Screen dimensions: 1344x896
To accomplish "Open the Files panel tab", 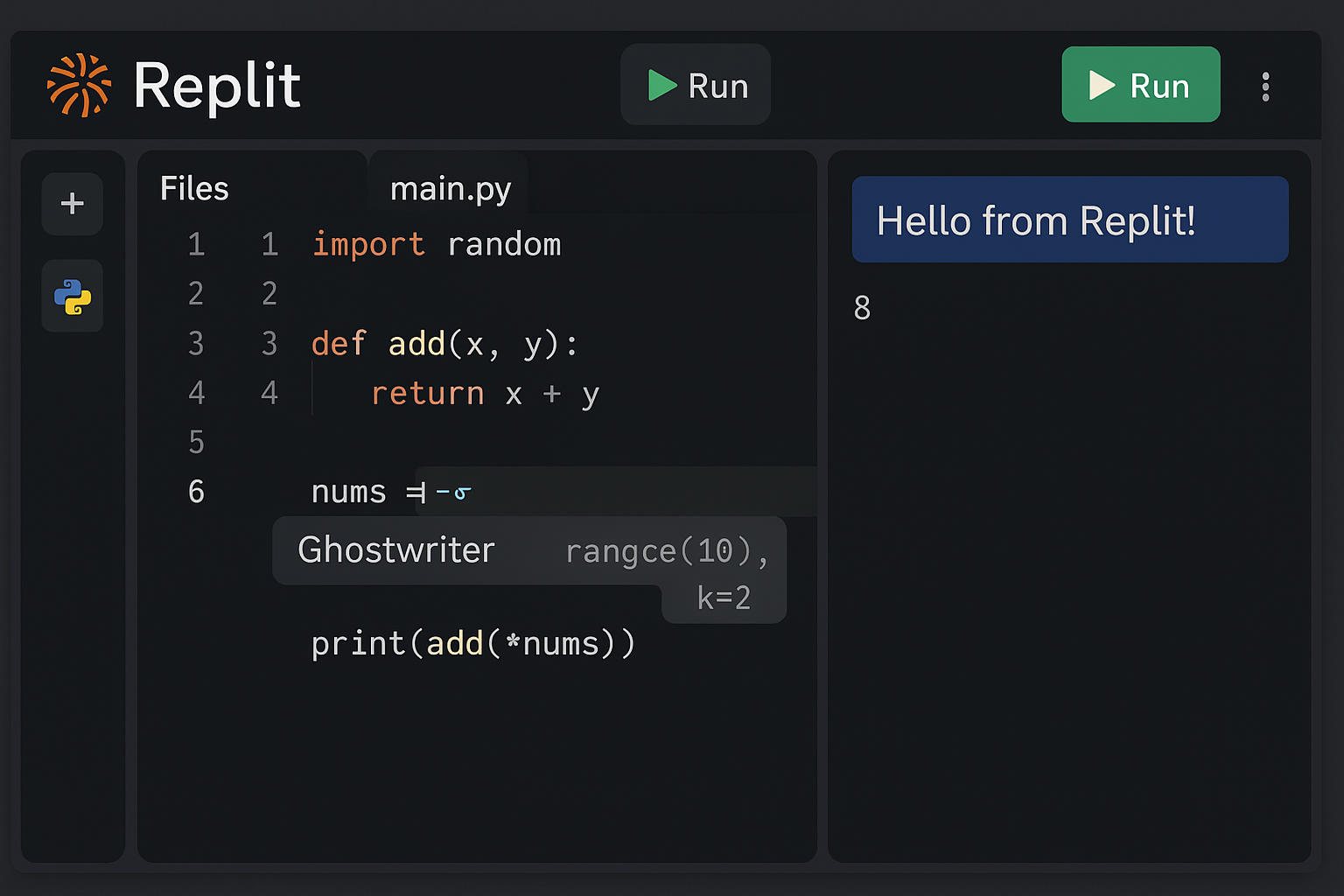I will coord(194,188).
